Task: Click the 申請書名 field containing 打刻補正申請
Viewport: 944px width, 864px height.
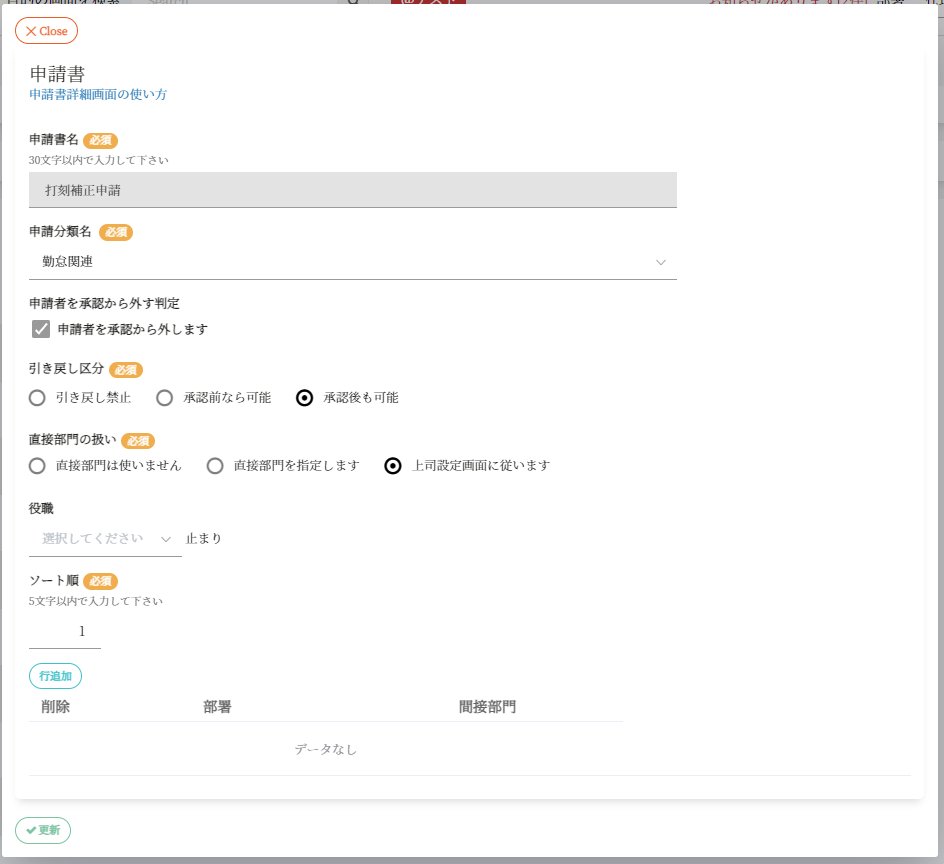Action: (x=352, y=190)
